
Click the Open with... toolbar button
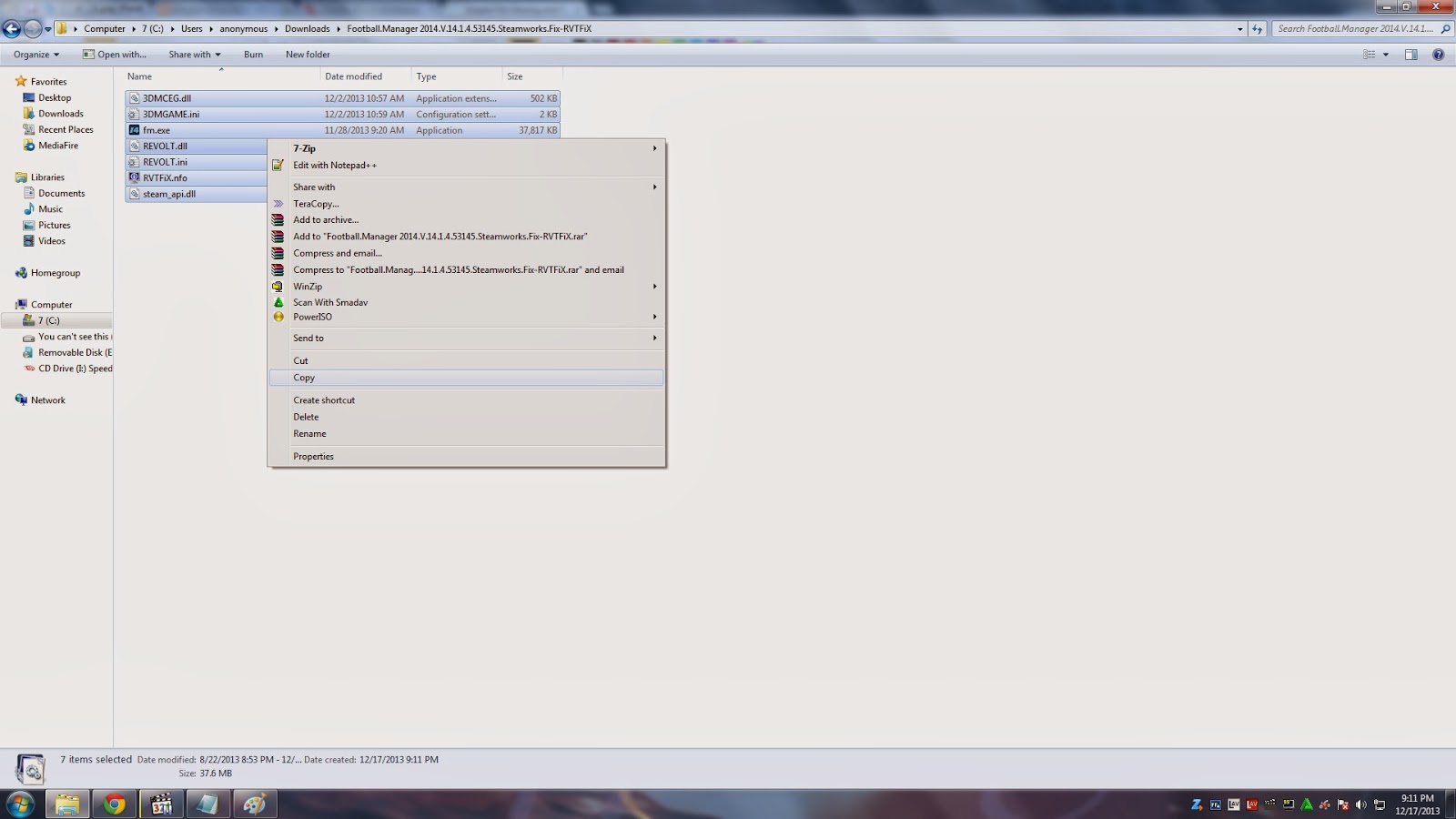(x=114, y=55)
